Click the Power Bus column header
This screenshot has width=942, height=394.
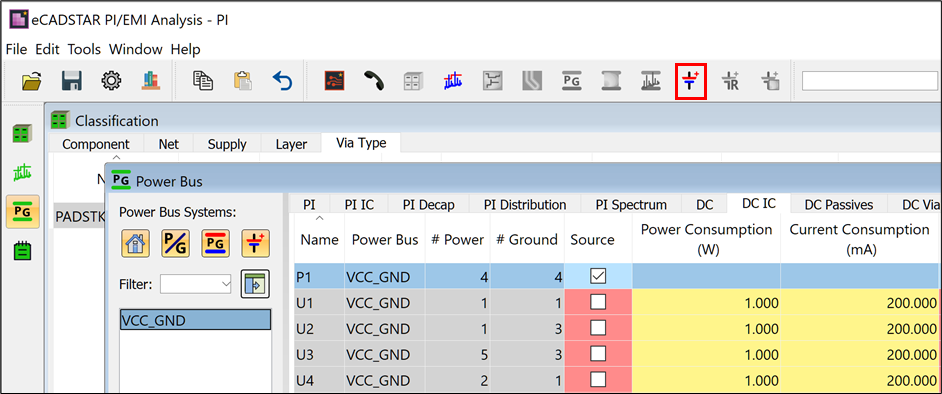[x=384, y=240]
